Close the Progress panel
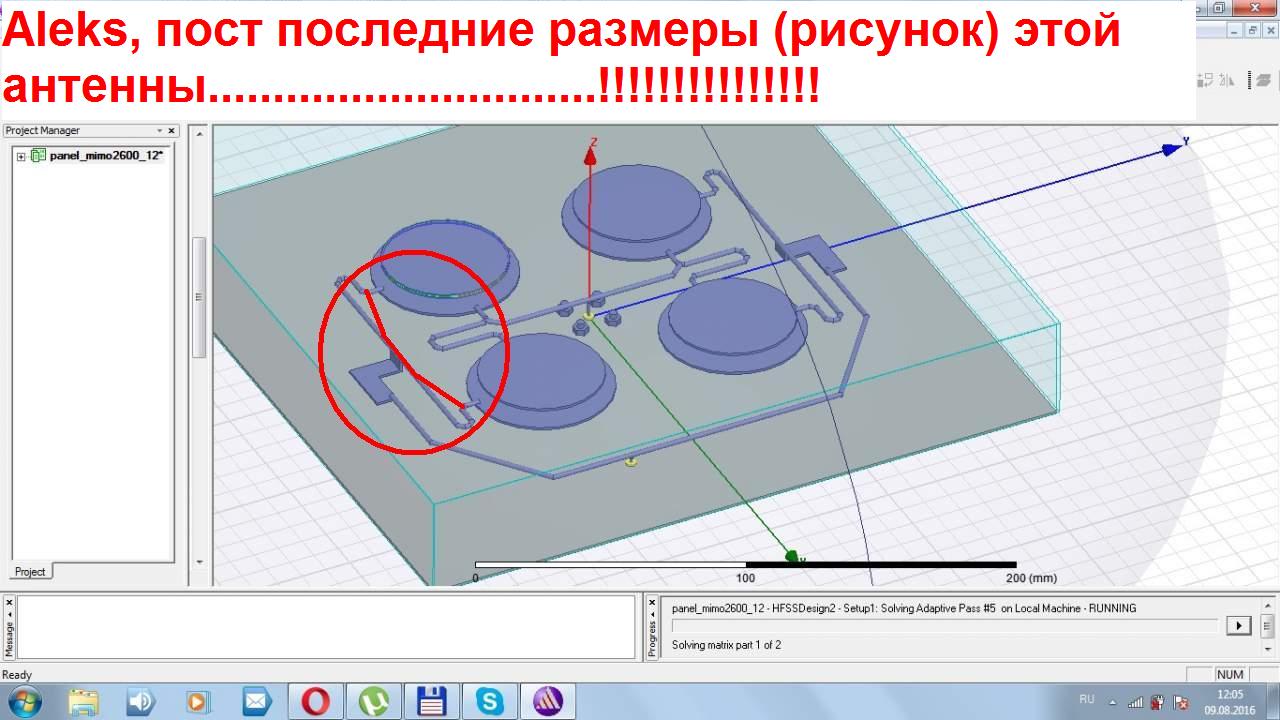1280x720 pixels. coord(653,603)
